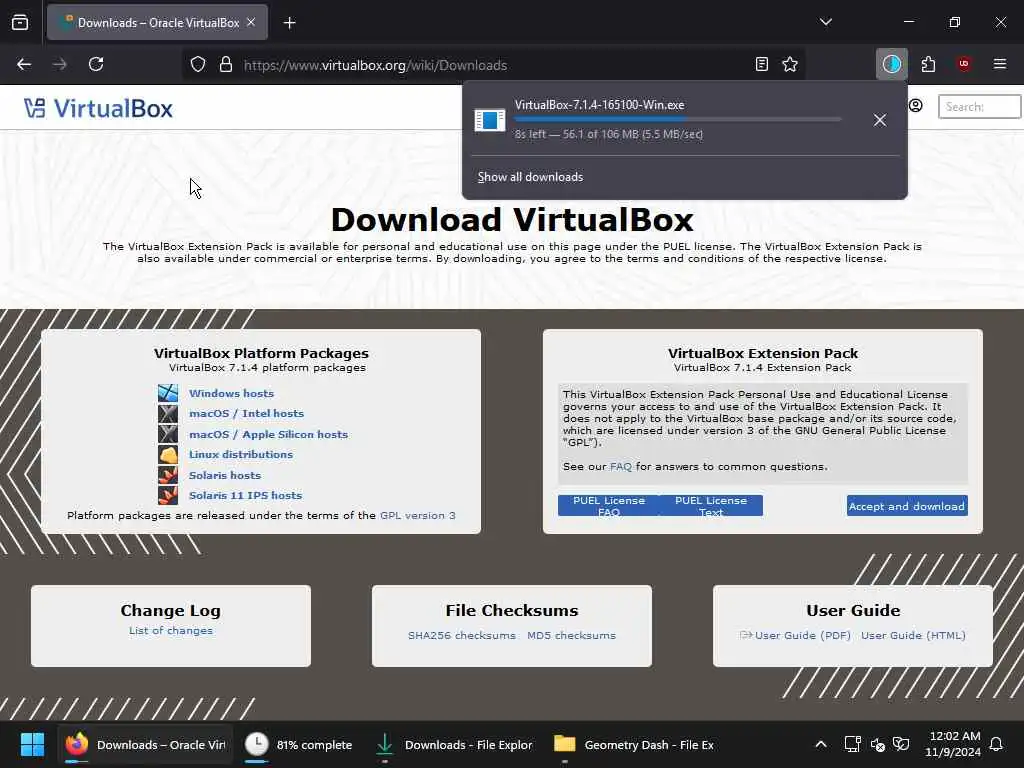
Task: Click the PUEL License Text button
Action: (711, 505)
